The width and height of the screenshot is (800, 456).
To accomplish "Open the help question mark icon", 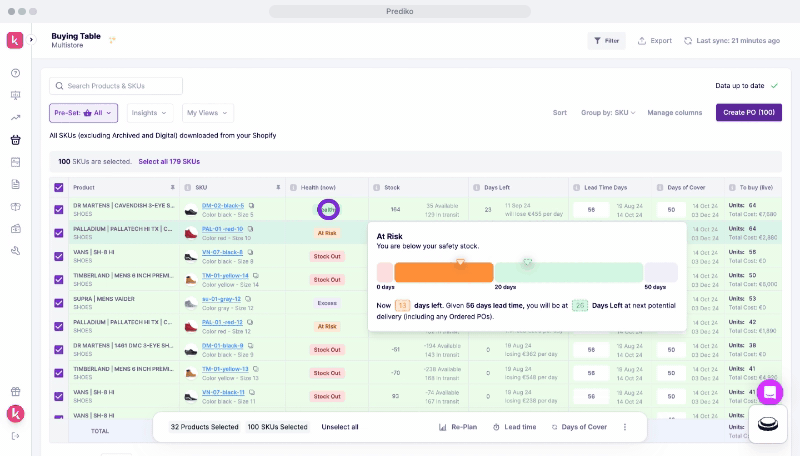I will click(15, 73).
